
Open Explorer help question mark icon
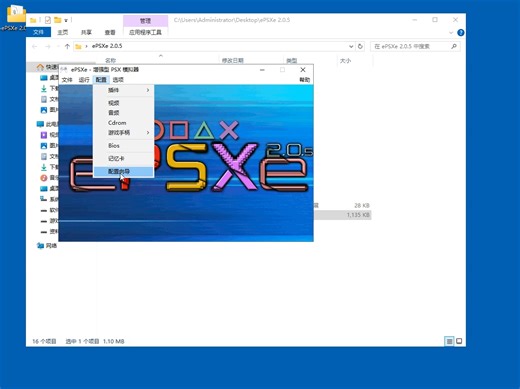click(x=461, y=32)
